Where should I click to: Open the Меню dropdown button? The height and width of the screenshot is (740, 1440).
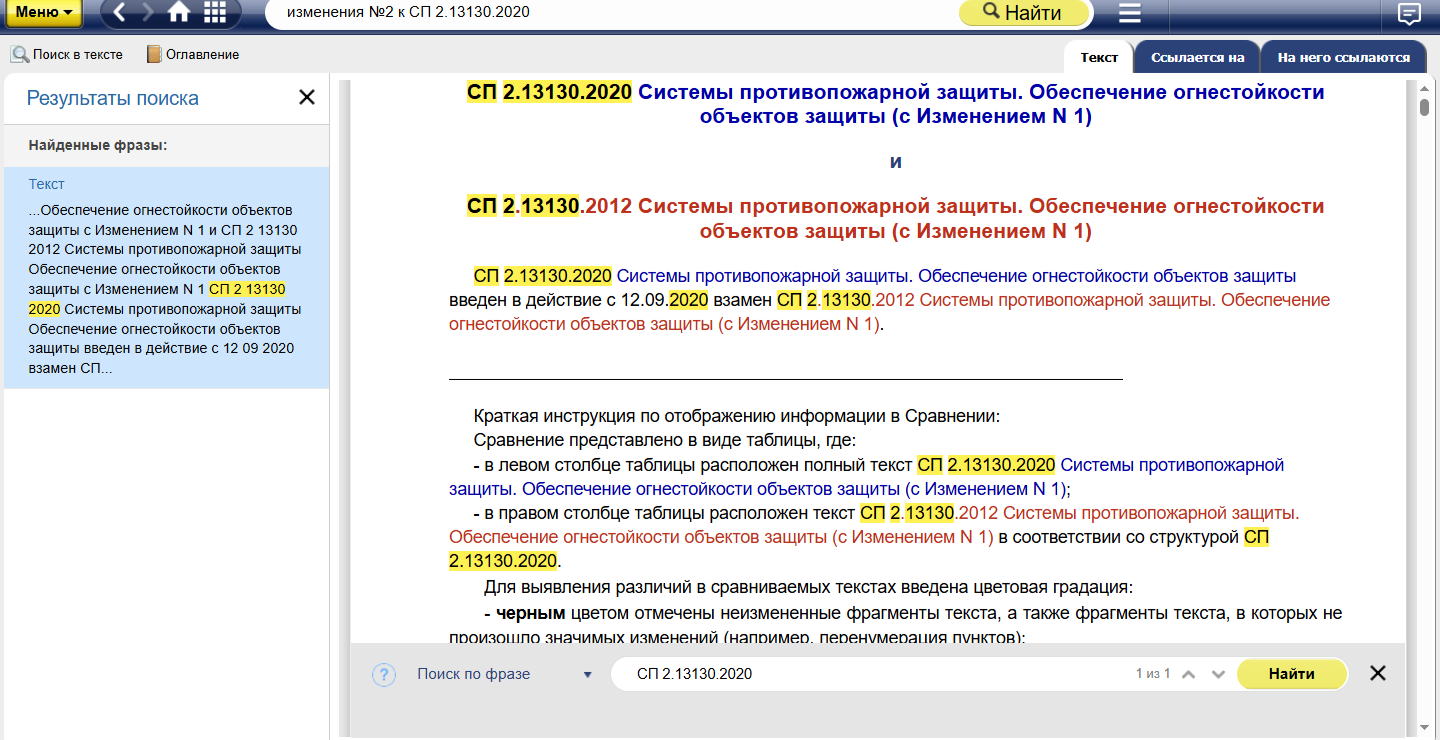tap(44, 13)
